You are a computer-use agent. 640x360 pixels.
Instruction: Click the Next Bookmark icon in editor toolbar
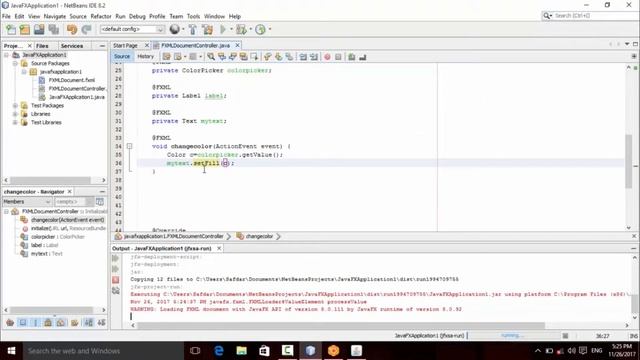[x=278, y=57]
